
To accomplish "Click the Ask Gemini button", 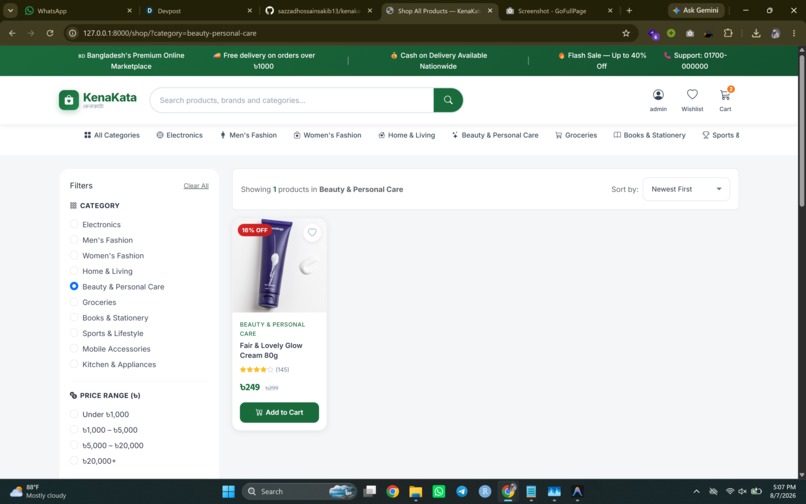I will point(696,10).
